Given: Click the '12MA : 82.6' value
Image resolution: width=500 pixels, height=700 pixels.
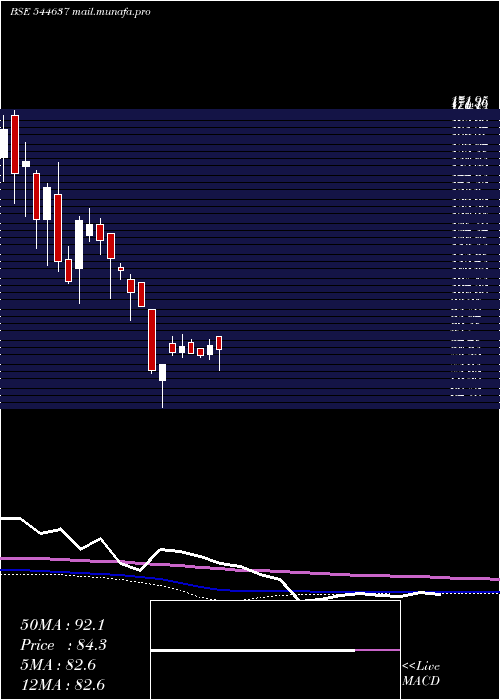Looking at the screenshot, I should pos(62,685).
